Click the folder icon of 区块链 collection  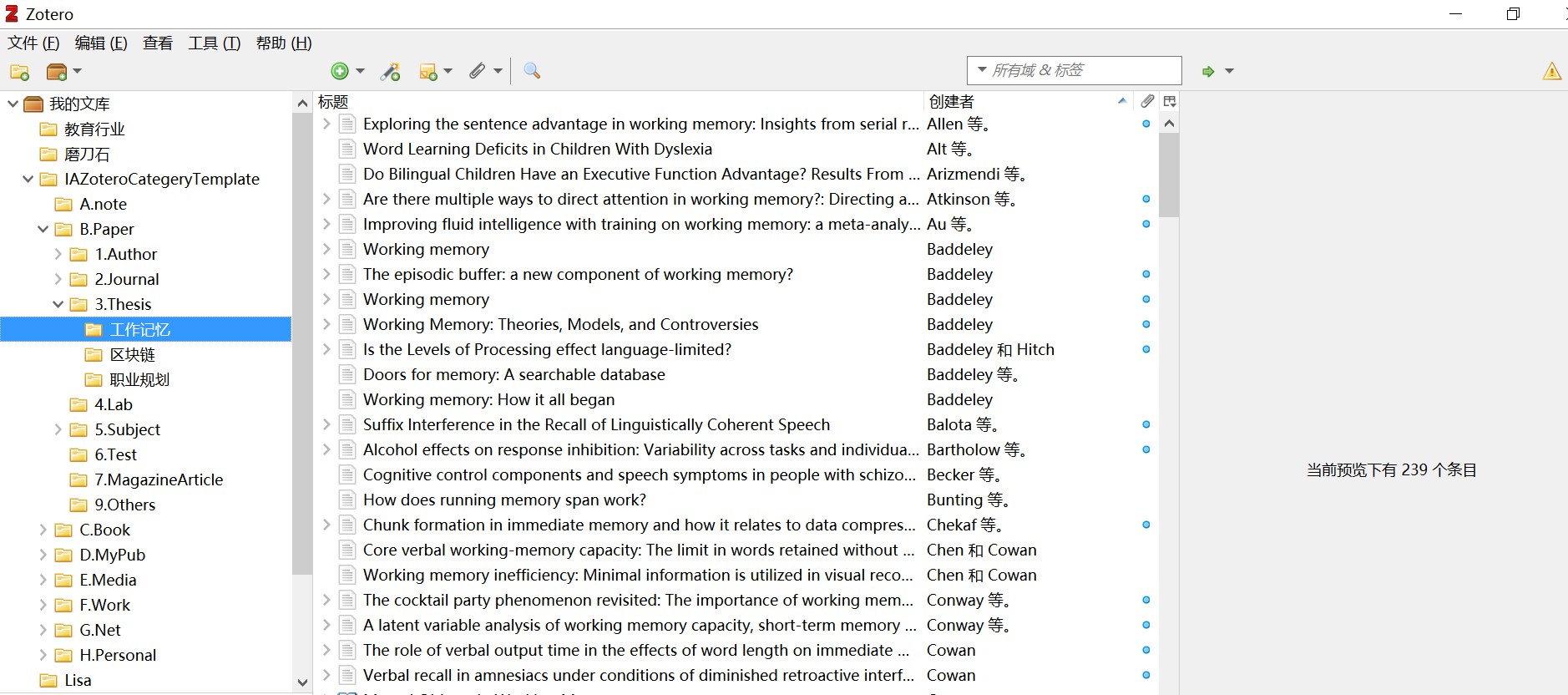tap(94, 355)
